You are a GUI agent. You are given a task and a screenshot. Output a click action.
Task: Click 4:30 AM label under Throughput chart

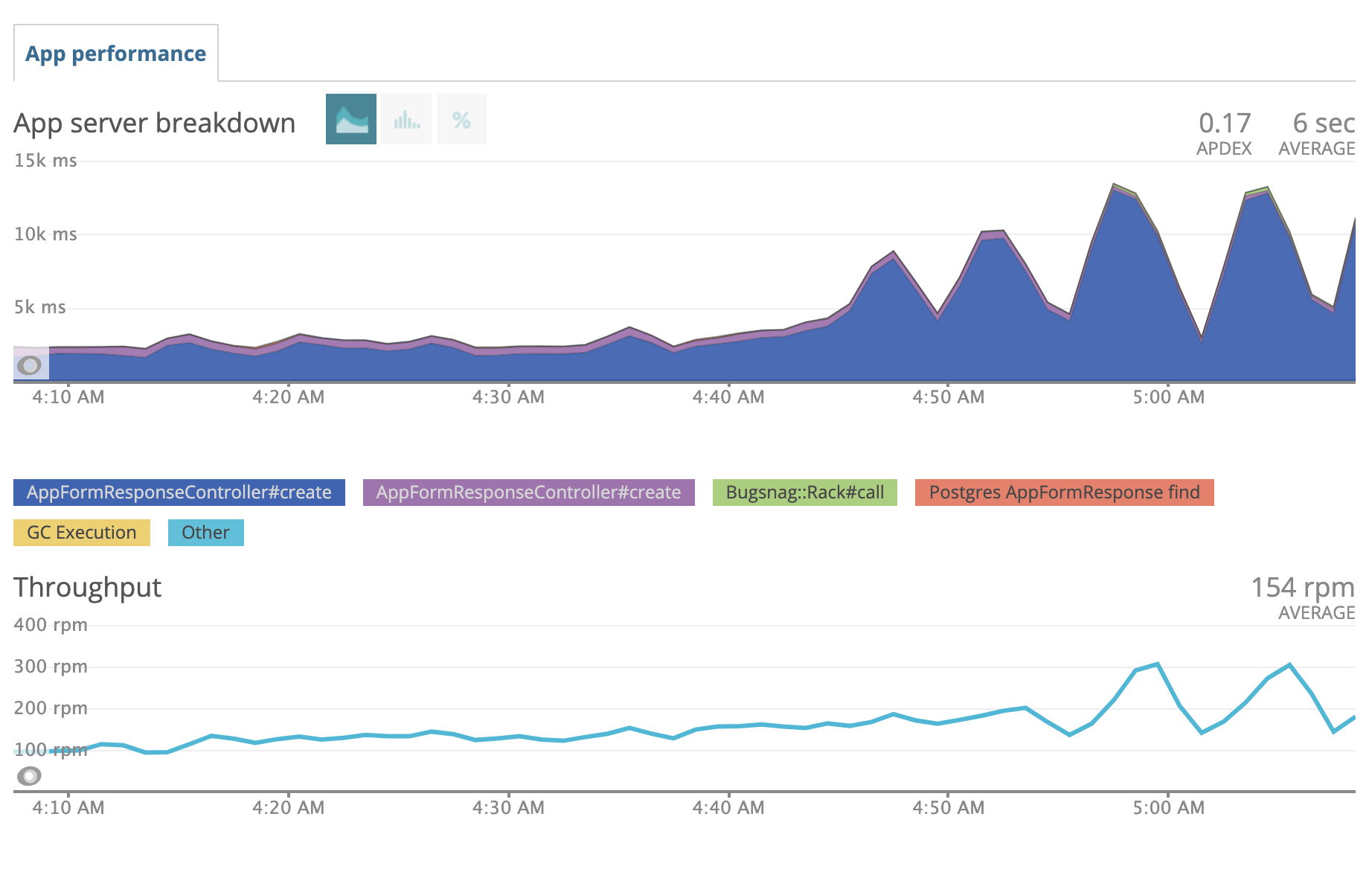pos(508,807)
